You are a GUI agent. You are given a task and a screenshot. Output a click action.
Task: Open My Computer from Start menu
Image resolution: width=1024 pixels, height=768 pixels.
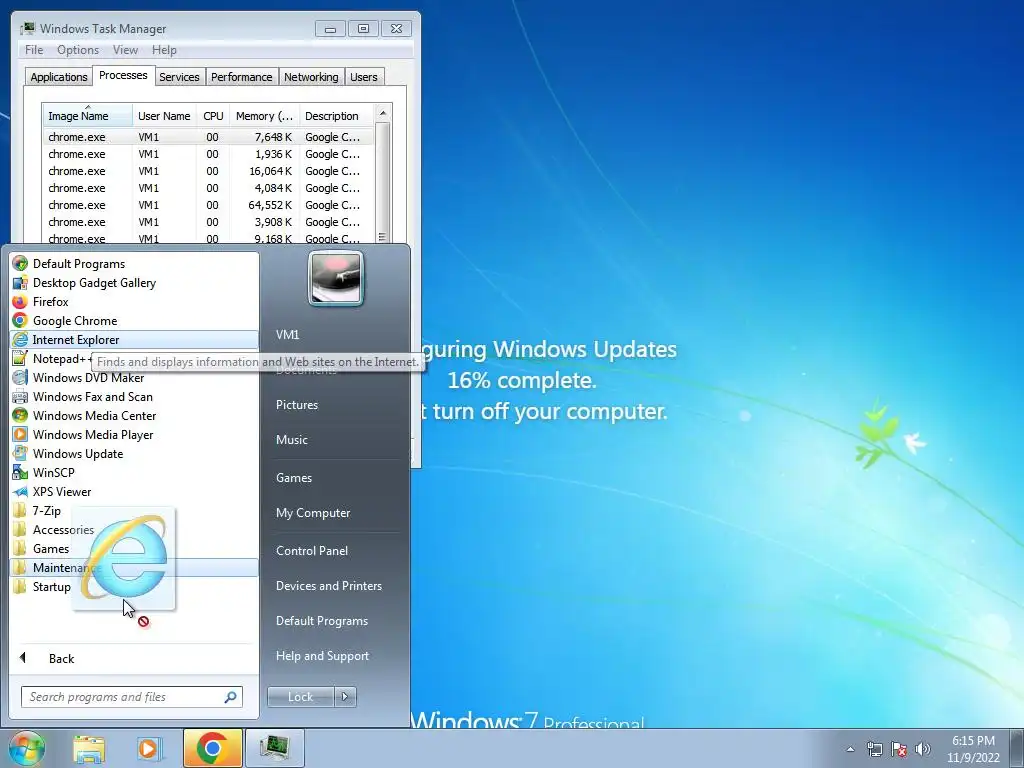point(313,513)
